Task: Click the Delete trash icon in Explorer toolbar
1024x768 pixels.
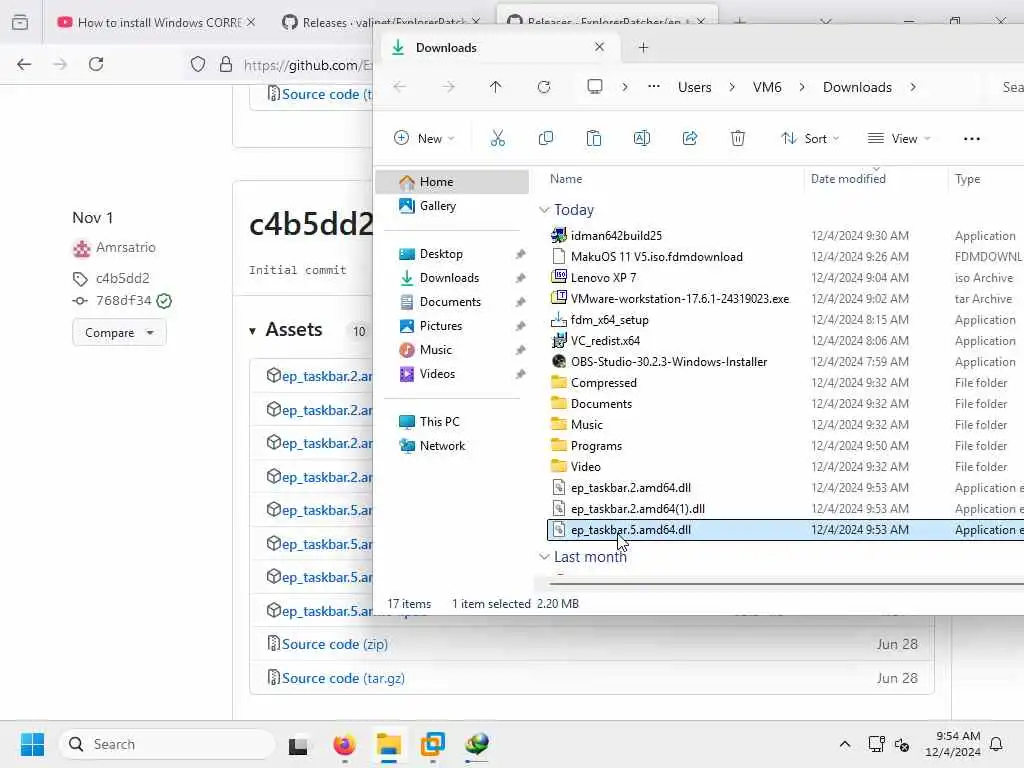Action: pyautogui.click(x=738, y=138)
